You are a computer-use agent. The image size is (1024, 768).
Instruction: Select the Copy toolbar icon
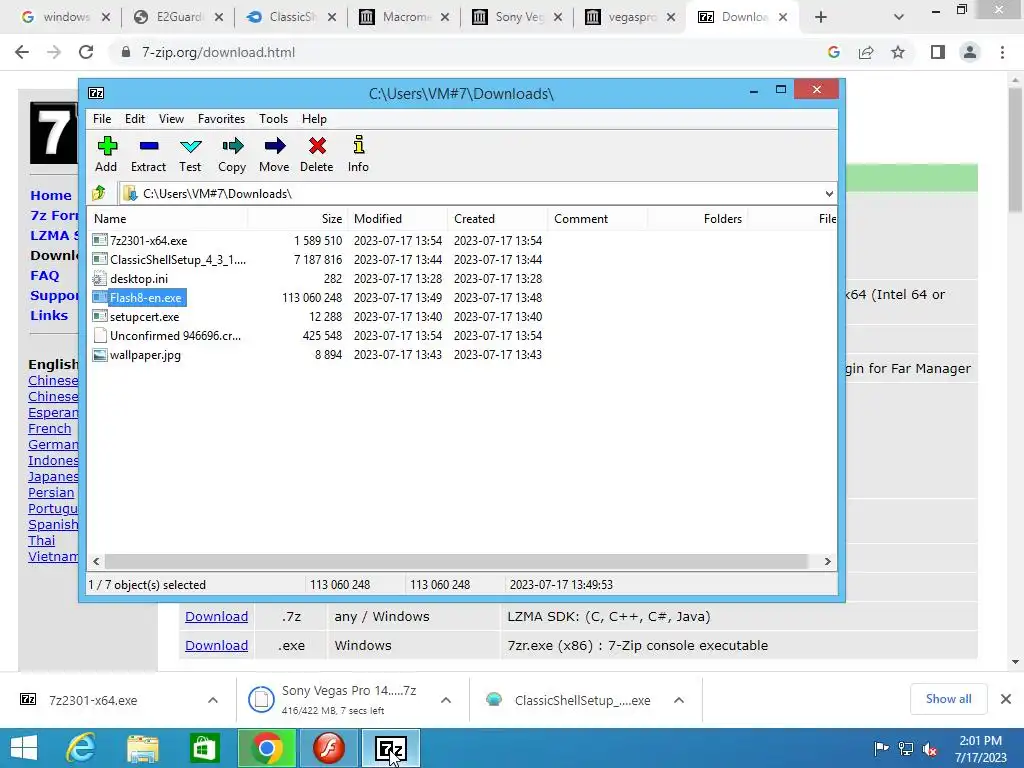[232, 154]
